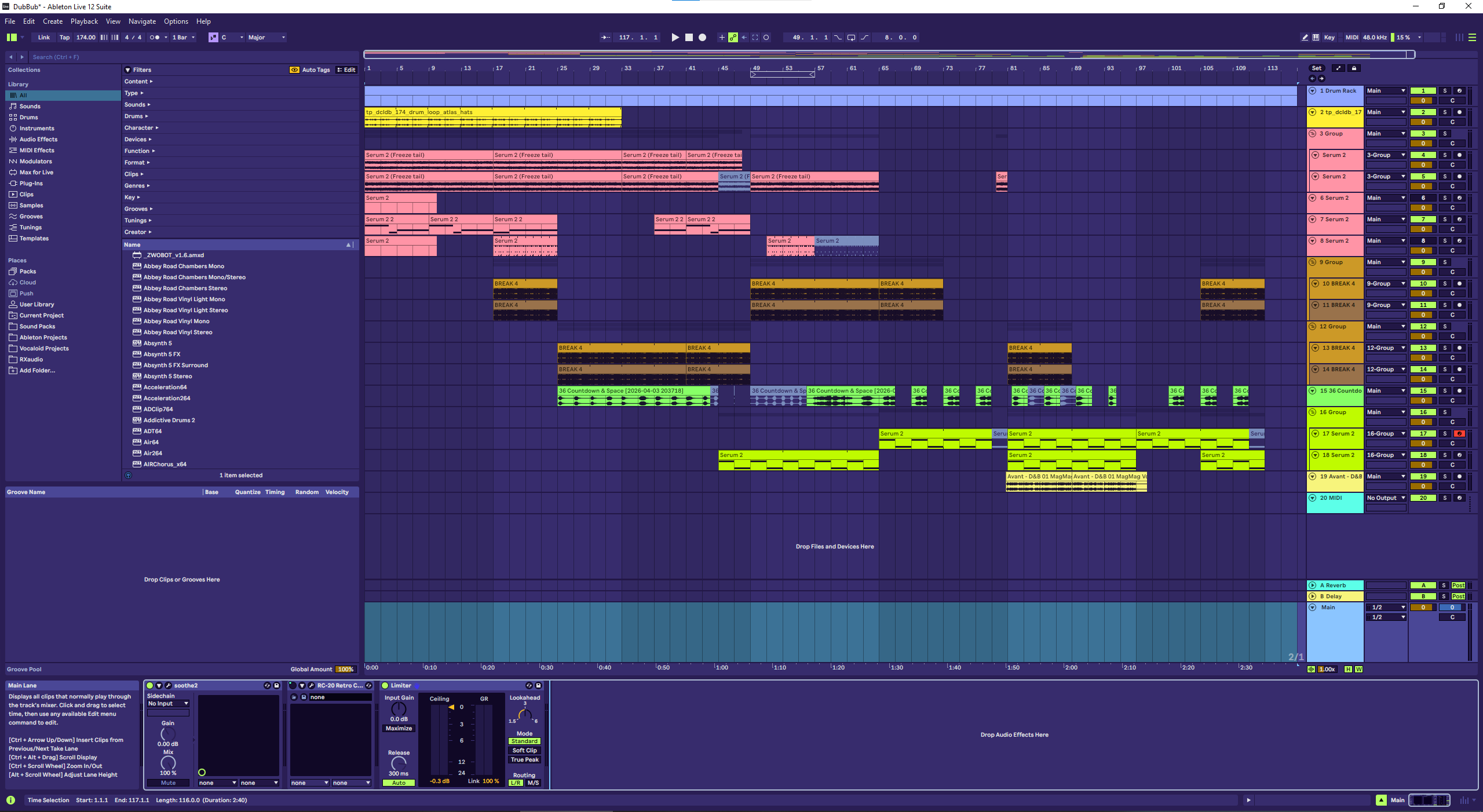Screen dimensions: 1483x812
Task: Click the Loop switch icon
Action: pos(851,38)
